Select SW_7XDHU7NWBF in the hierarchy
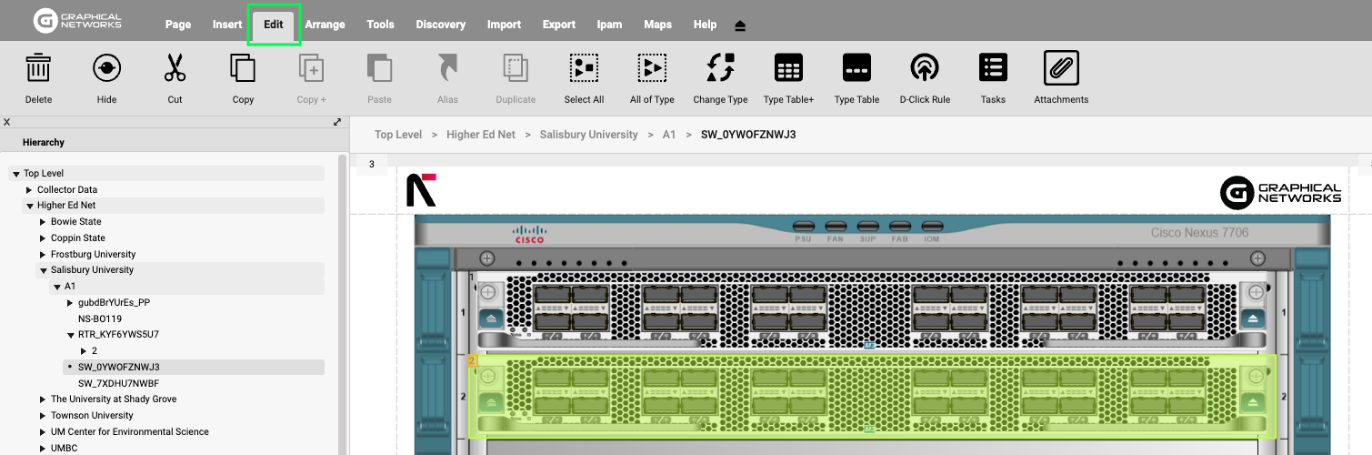 pos(118,383)
